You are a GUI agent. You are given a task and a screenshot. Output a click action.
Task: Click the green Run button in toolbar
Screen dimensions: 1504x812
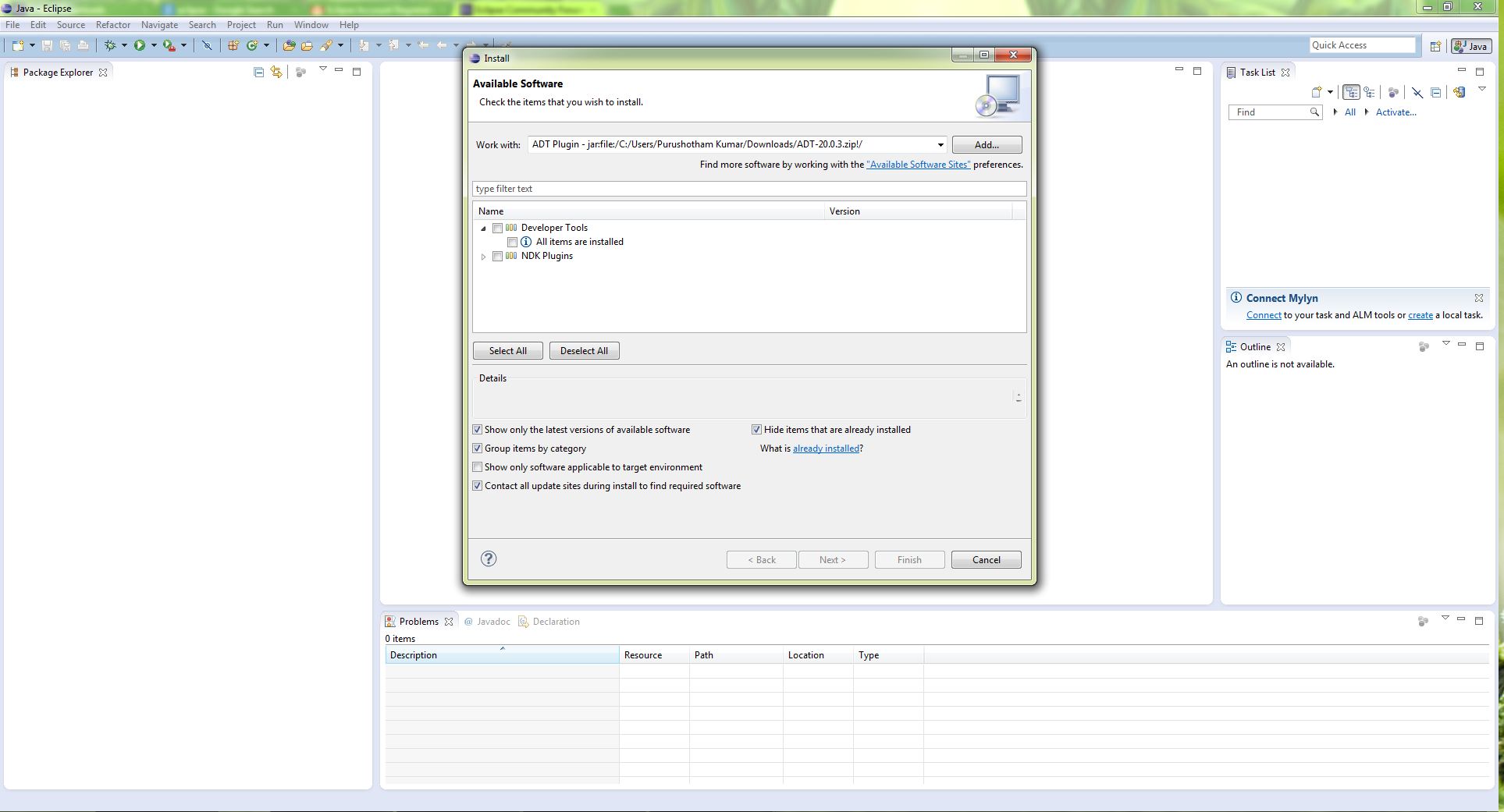coord(139,46)
